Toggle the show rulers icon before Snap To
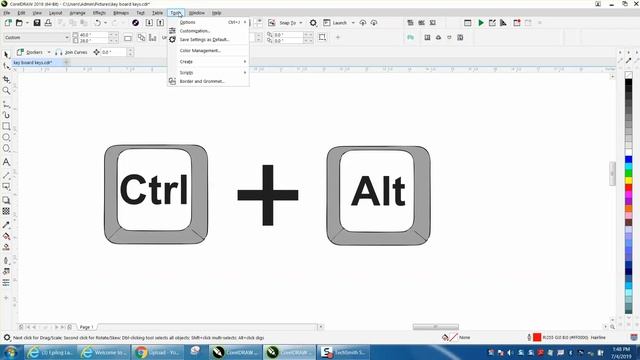Image resolution: width=640 pixels, height=360 pixels. tap(271, 23)
